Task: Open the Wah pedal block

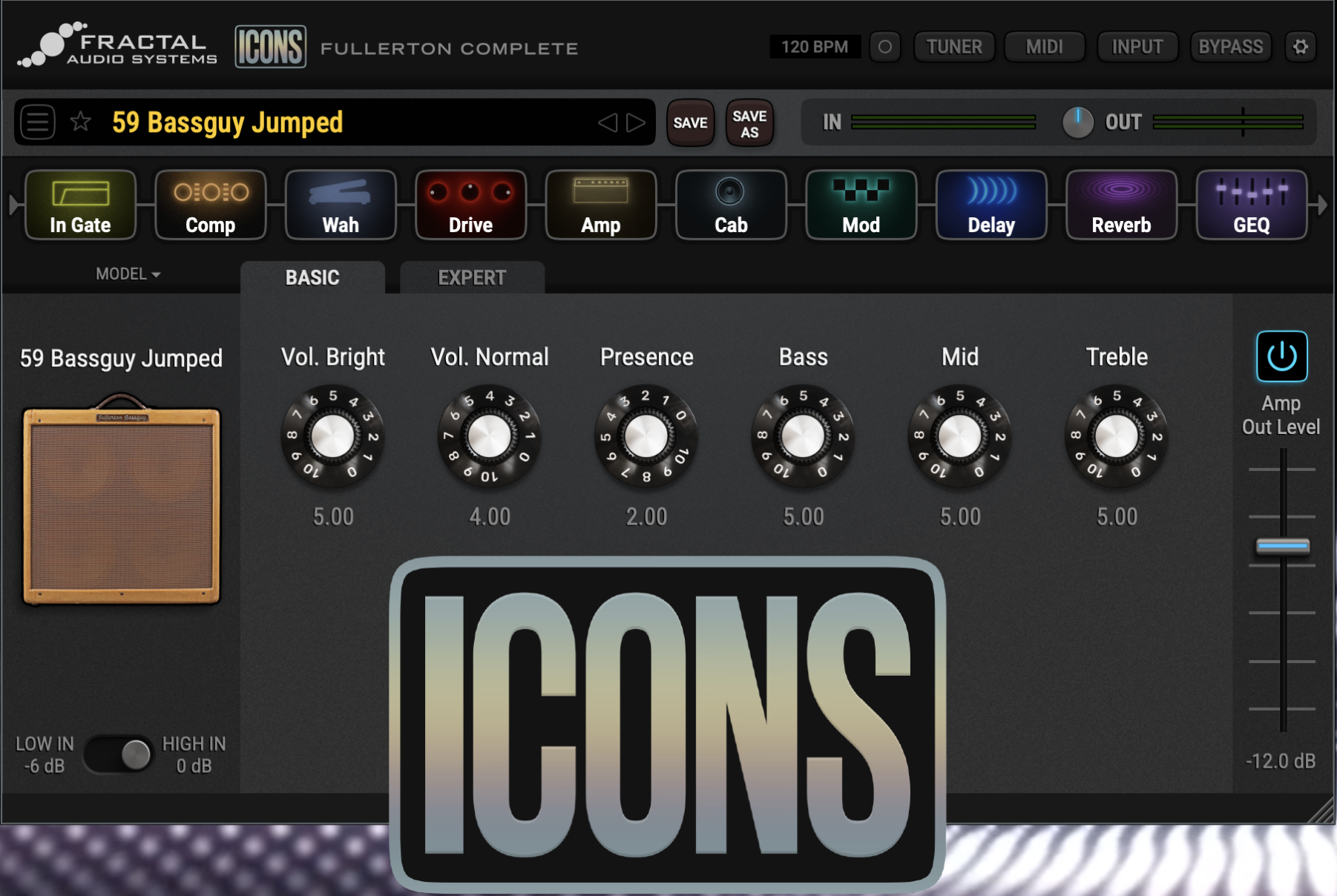Action: [341, 205]
